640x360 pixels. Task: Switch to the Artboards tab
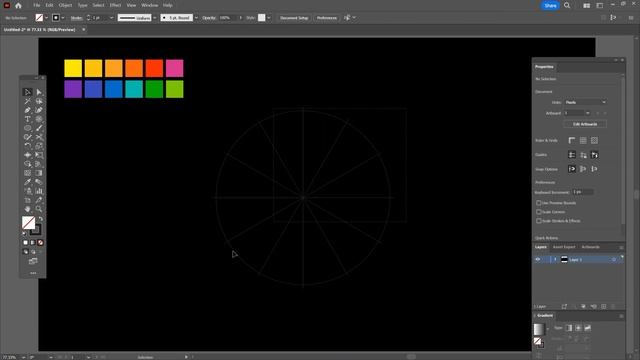coord(590,247)
